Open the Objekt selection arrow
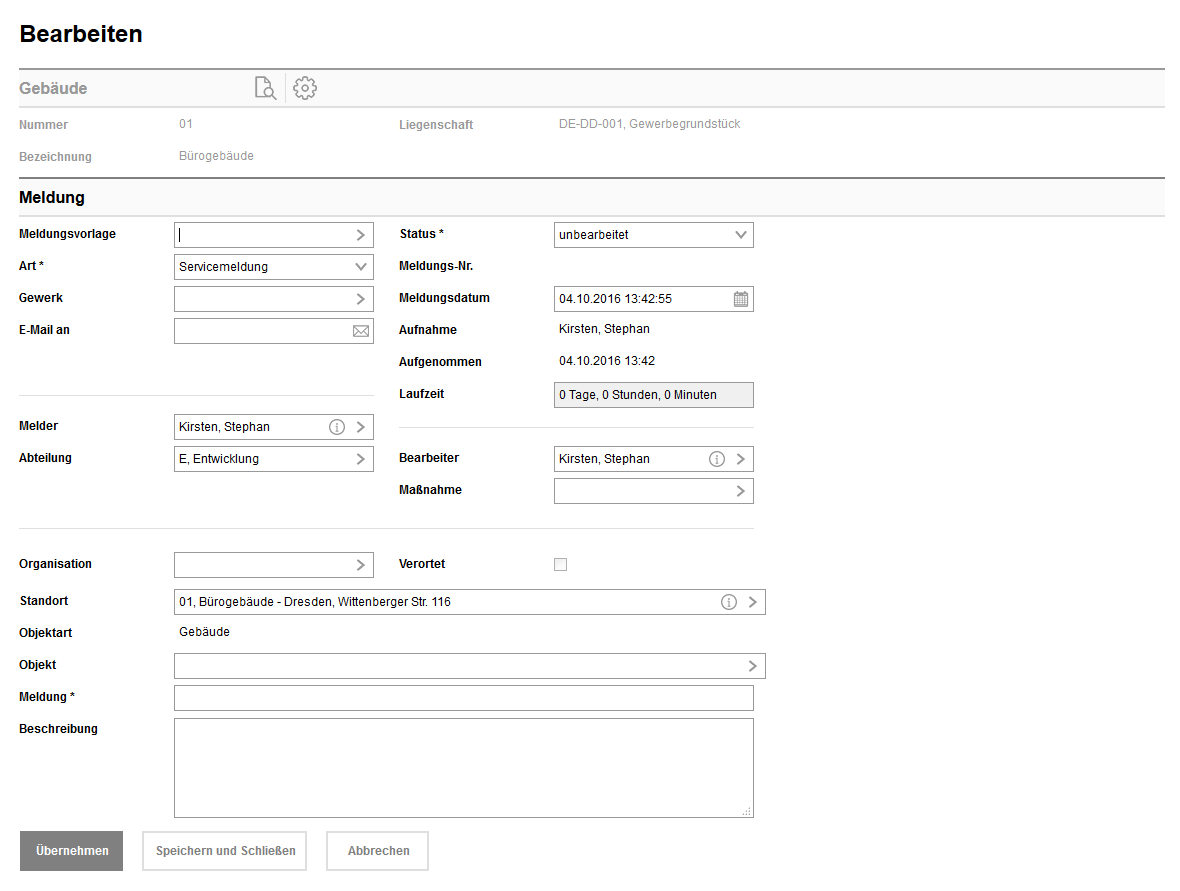 (753, 666)
